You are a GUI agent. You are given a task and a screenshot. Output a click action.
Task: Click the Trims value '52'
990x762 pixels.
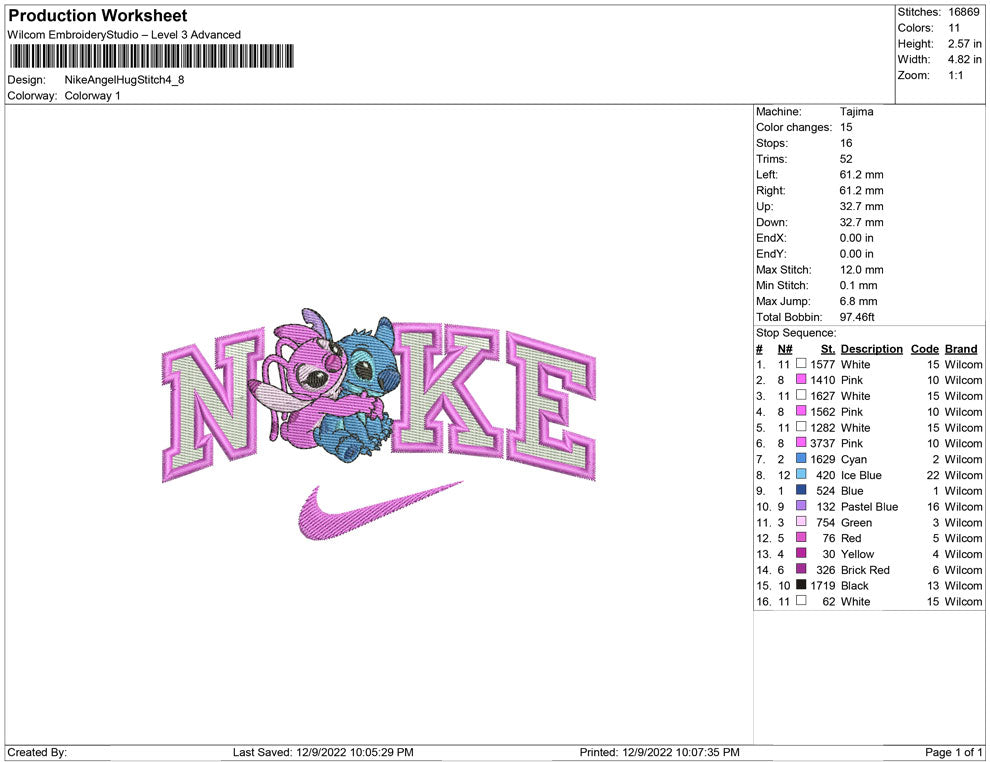(x=846, y=159)
